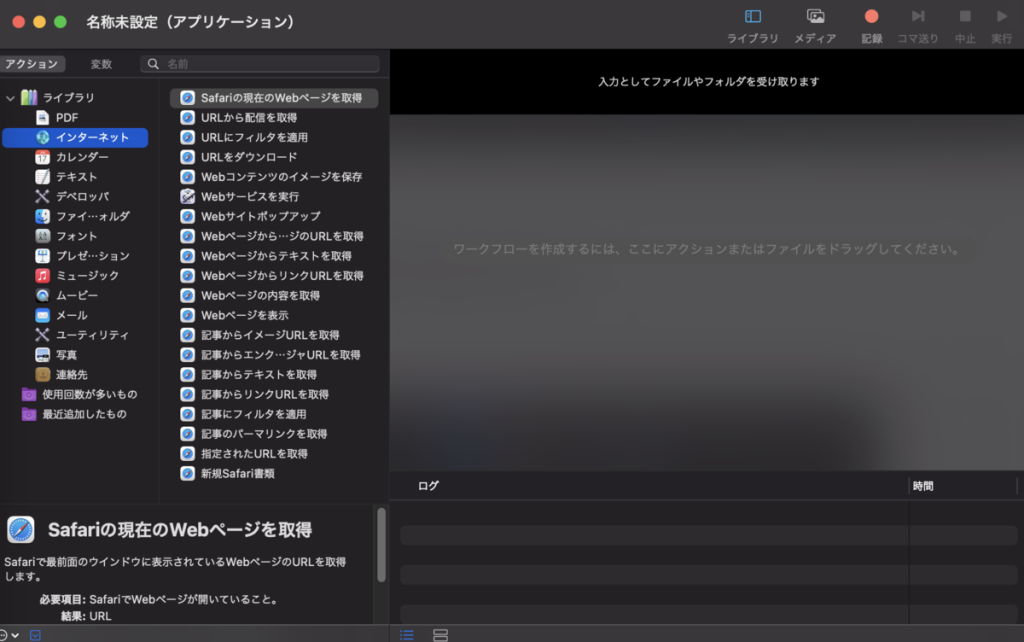Screen dimensions: 1024x642
Task: Toggle the description pane visibility button
Action: 35,635
